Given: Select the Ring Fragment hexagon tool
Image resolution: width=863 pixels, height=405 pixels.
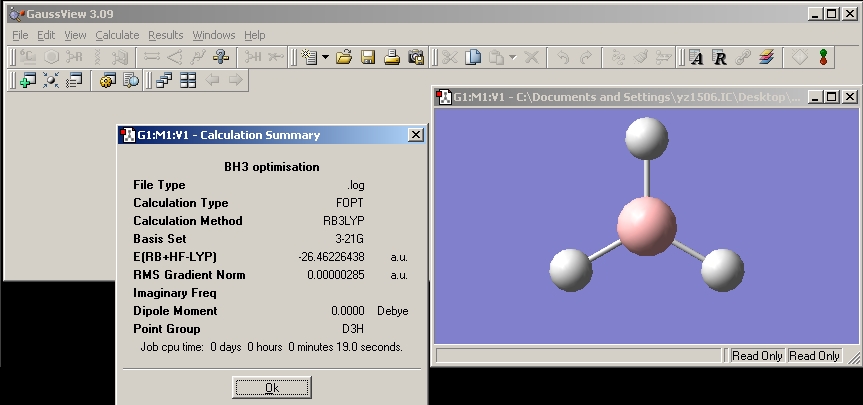Looking at the screenshot, I should tap(51, 57).
